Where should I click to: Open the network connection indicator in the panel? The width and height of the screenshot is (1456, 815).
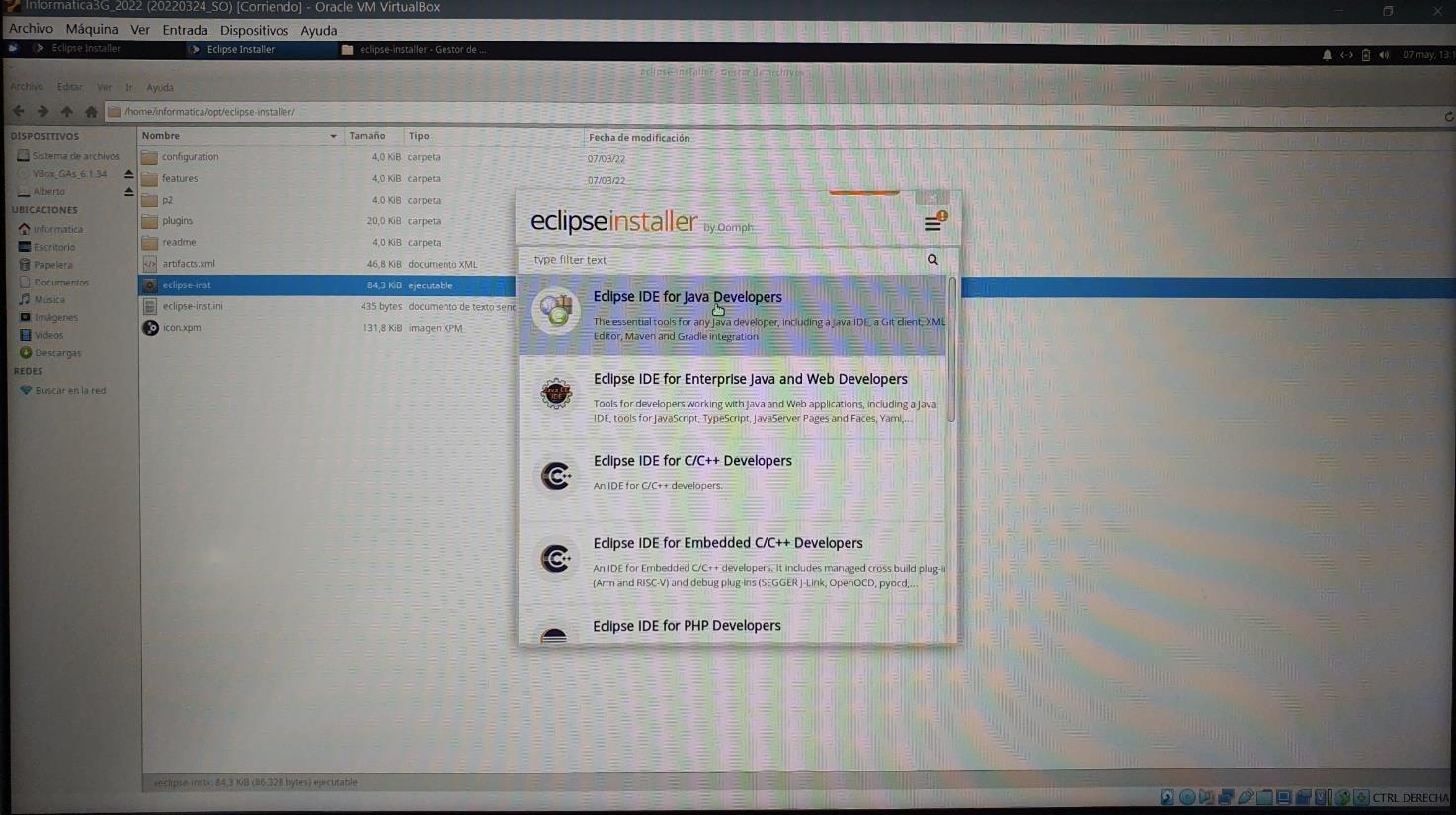click(1346, 55)
